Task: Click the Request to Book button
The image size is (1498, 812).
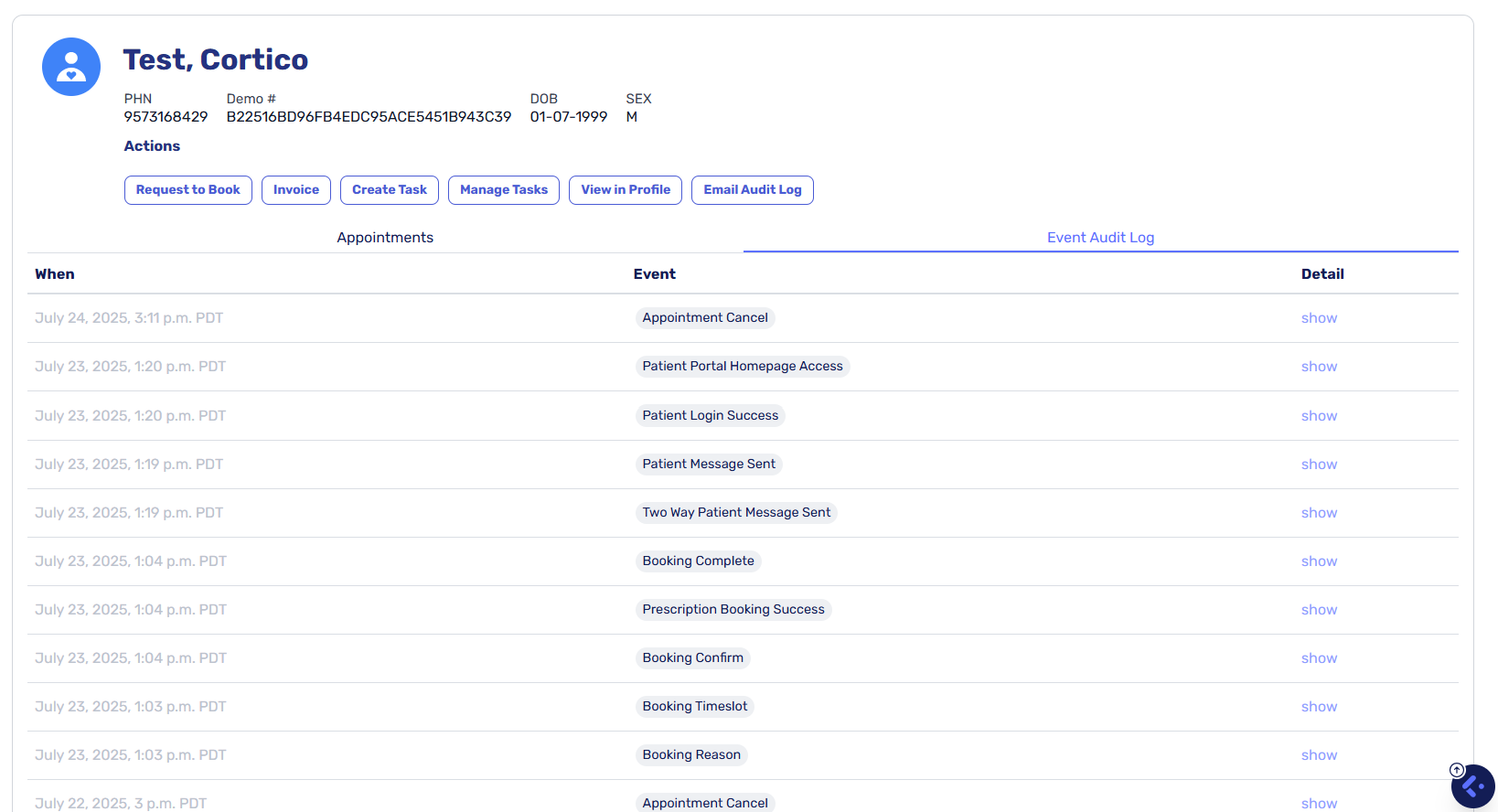Action: [x=188, y=190]
